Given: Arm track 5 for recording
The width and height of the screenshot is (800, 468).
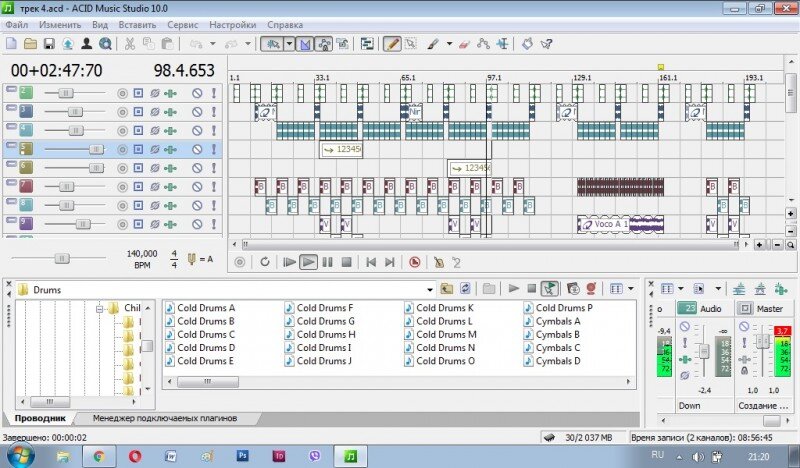Looking at the screenshot, I should coord(122,150).
